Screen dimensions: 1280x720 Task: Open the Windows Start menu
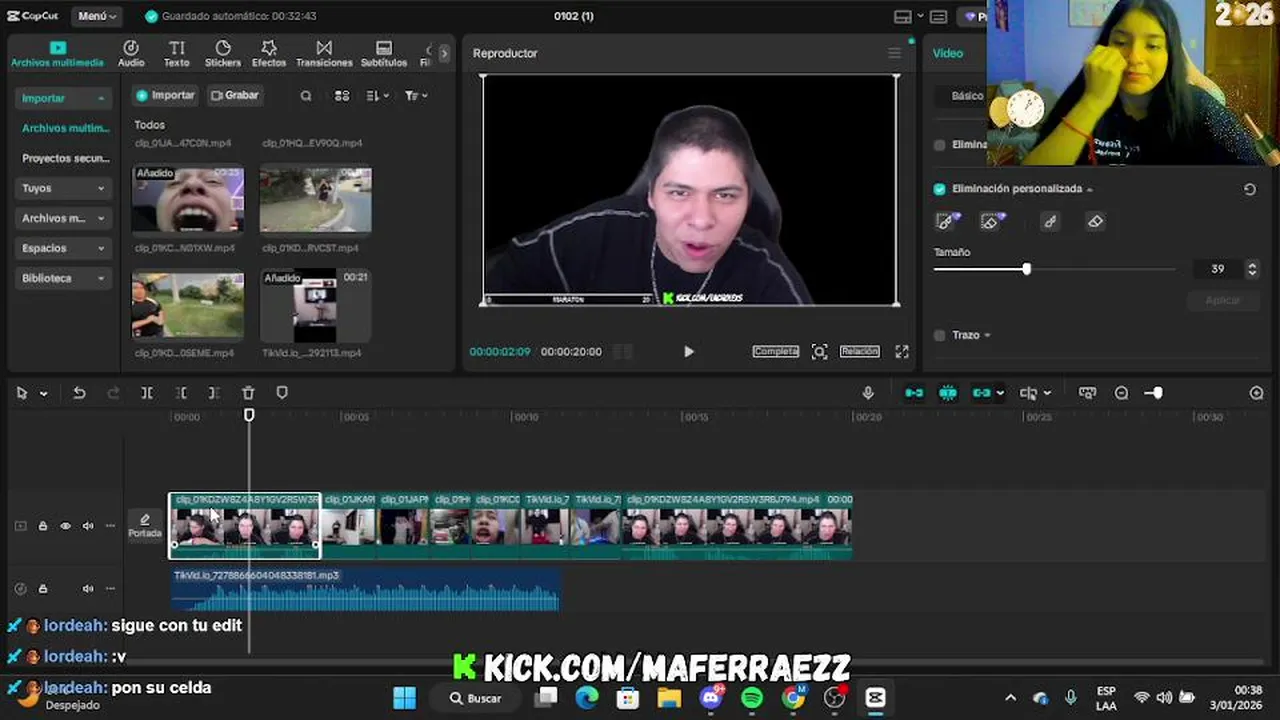tap(404, 698)
